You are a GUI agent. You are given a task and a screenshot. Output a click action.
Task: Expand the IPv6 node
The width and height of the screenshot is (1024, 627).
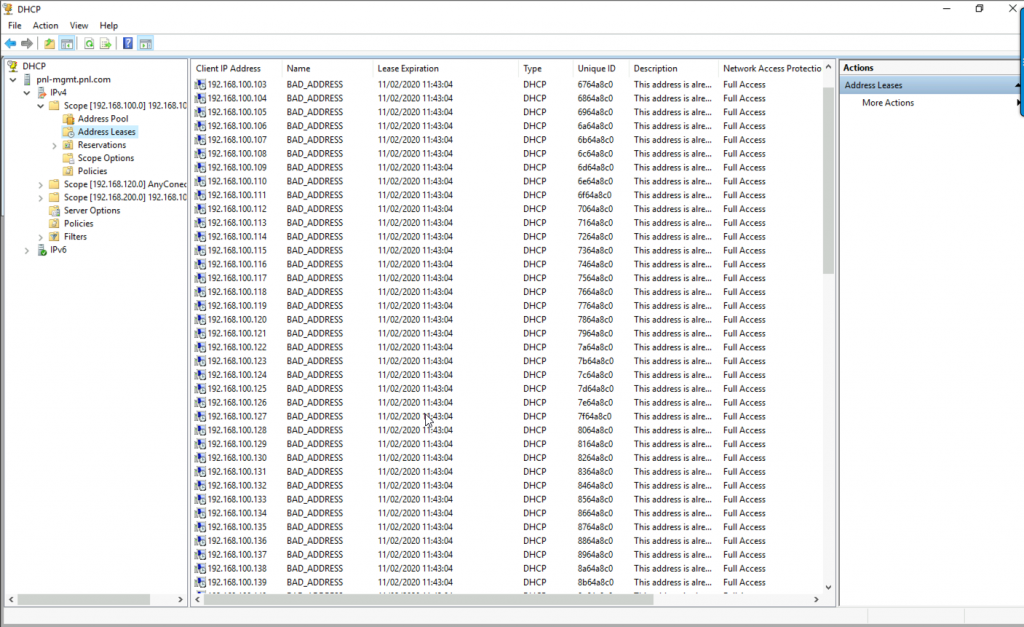click(x=26, y=250)
